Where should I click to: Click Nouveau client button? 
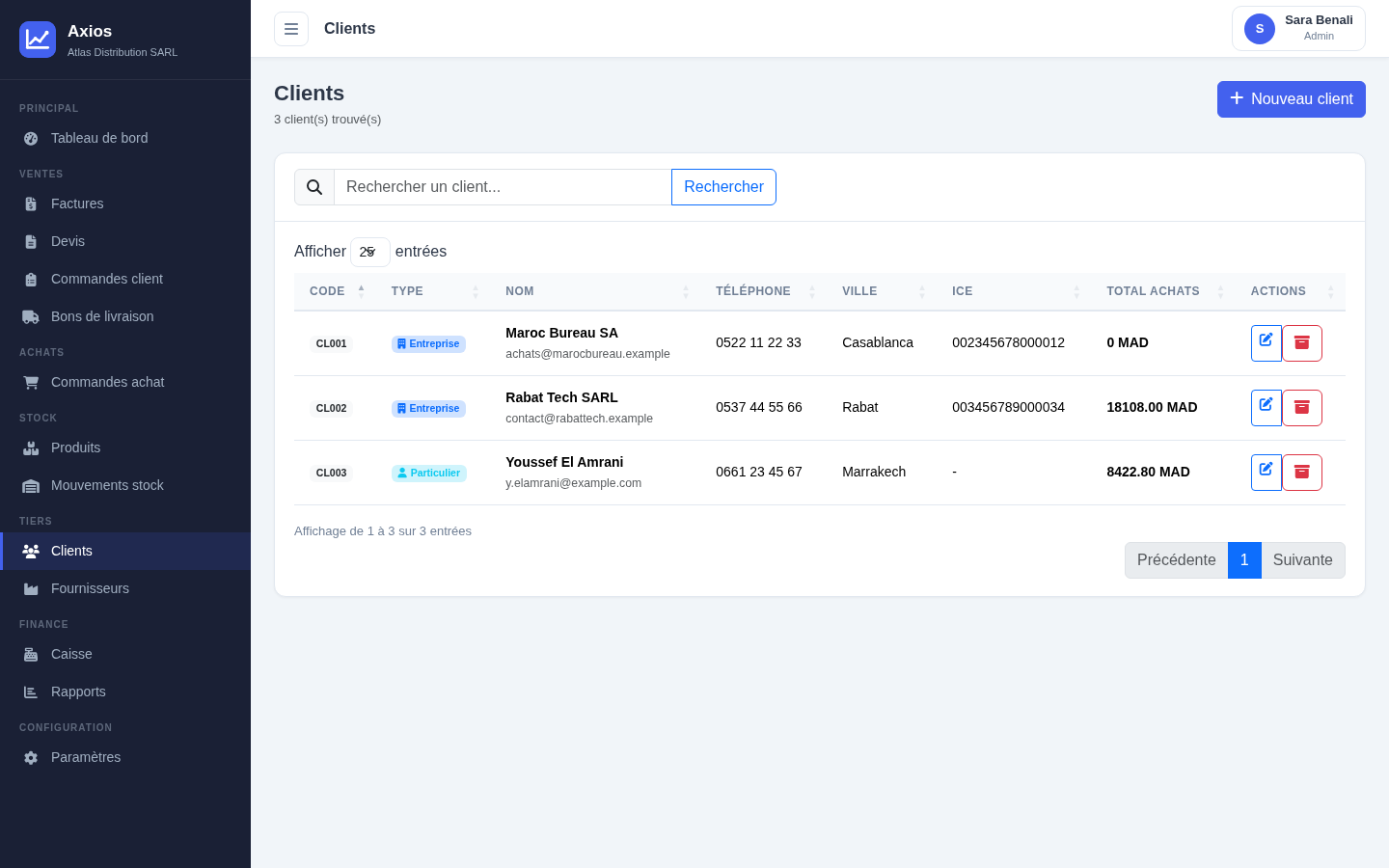1292,99
